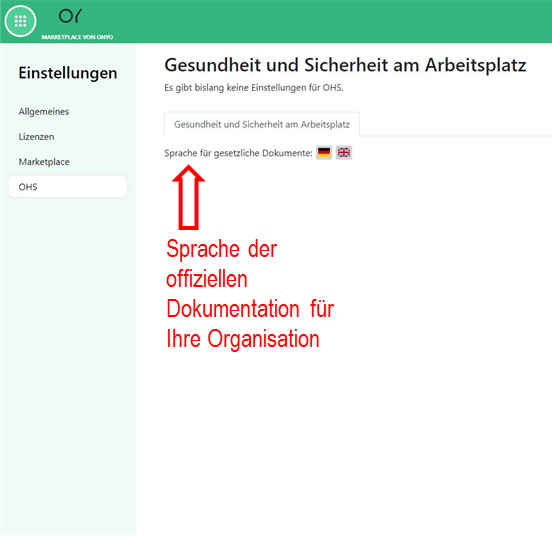Screen dimensions: 552x540
Task: Click the red upward arrow annotation
Action: coord(188,197)
